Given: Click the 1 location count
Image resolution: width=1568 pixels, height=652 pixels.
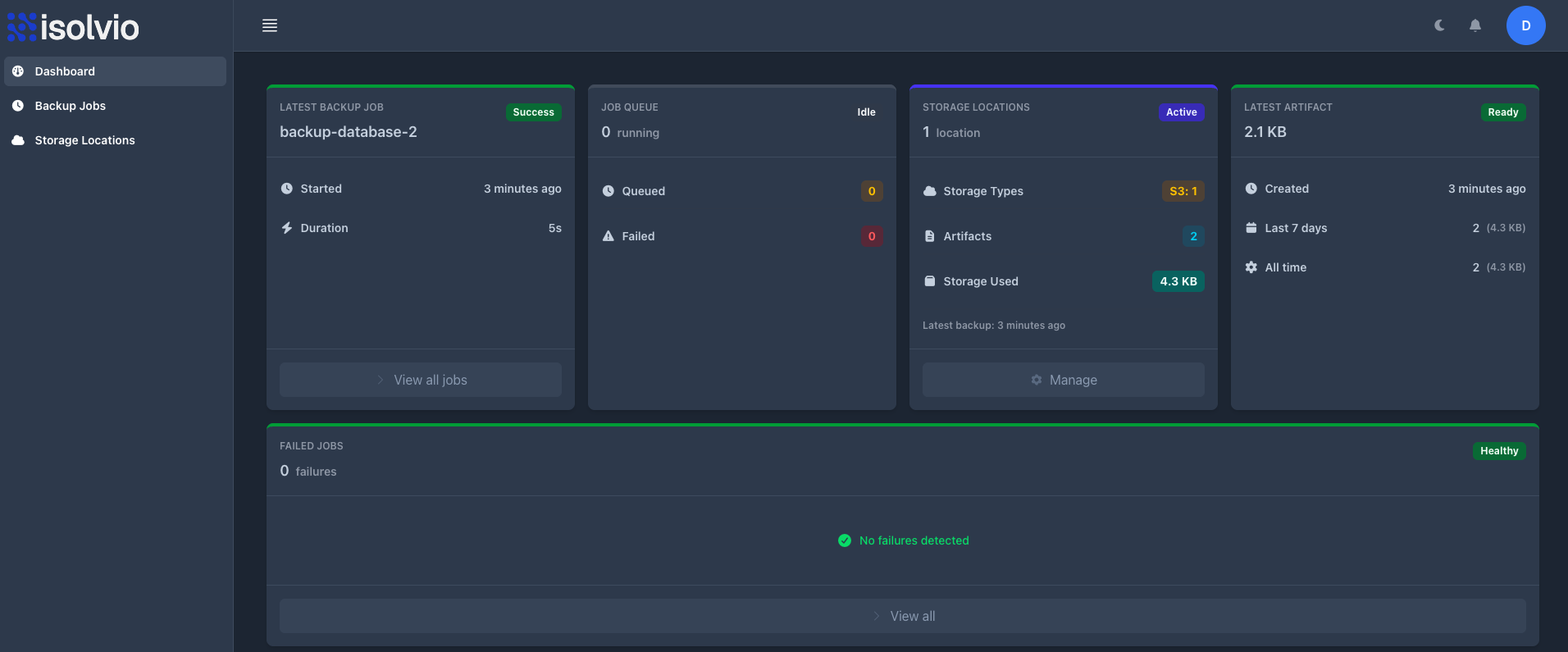Looking at the screenshot, I should tap(951, 132).
